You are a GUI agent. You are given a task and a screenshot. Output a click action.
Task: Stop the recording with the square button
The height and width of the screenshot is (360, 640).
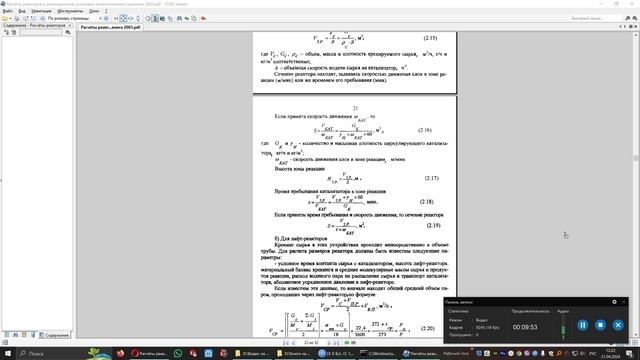tap(600, 325)
